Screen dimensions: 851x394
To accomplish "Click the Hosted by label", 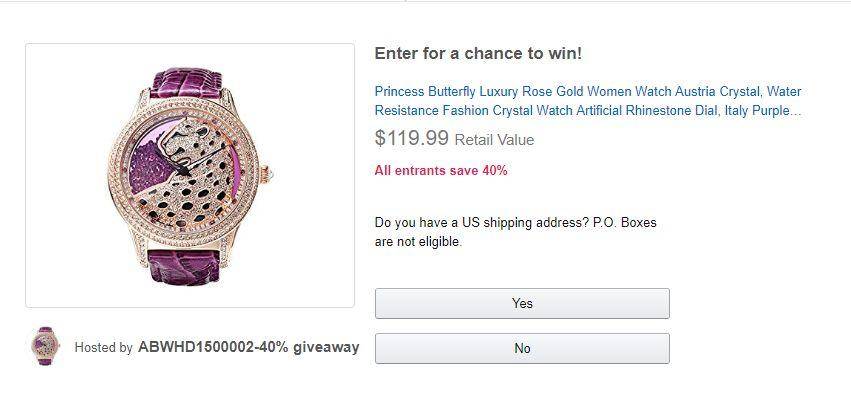I will click(103, 347).
